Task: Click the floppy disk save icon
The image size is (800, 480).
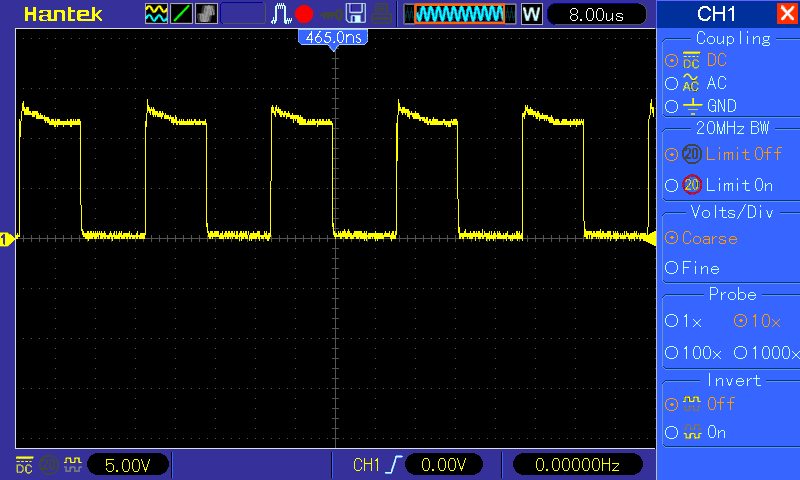Action: 356,14
